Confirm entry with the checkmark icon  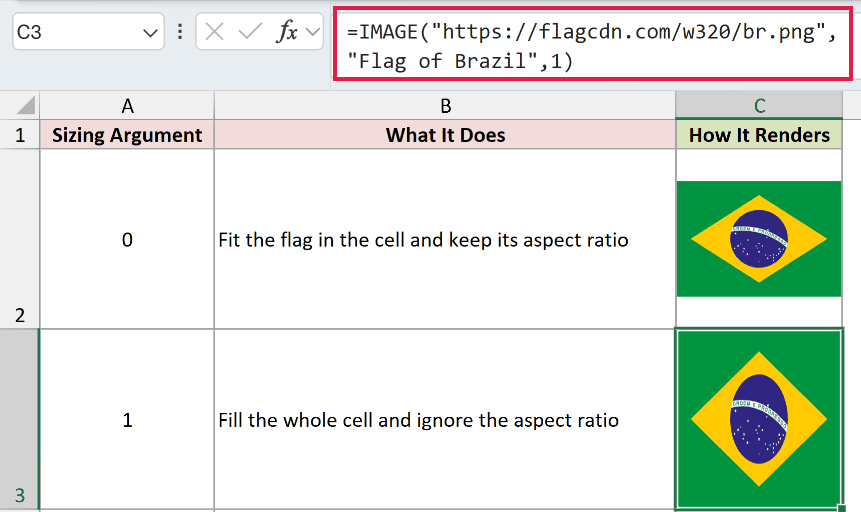click(x=250, y=32)
